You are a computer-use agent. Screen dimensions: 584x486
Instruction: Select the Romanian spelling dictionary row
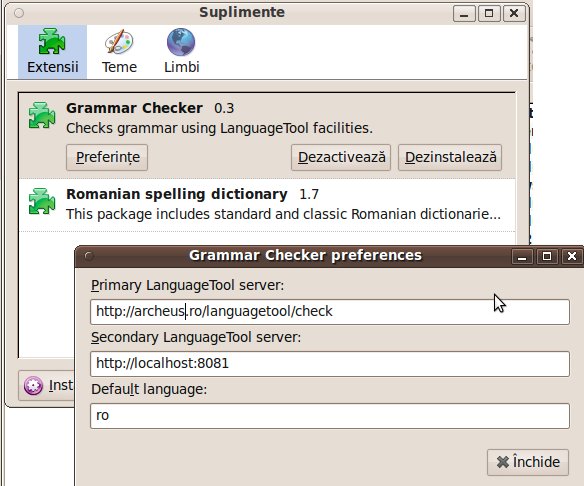point(267,205)
